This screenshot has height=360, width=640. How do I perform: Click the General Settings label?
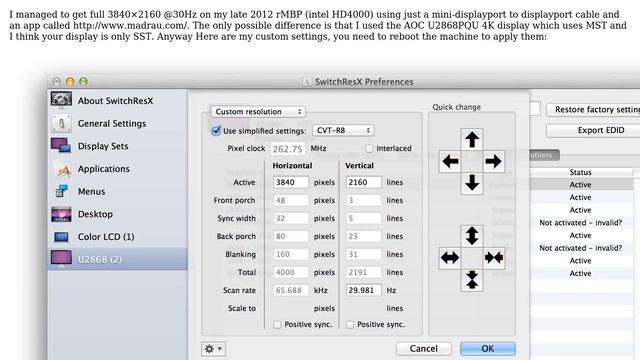(112, 123)
